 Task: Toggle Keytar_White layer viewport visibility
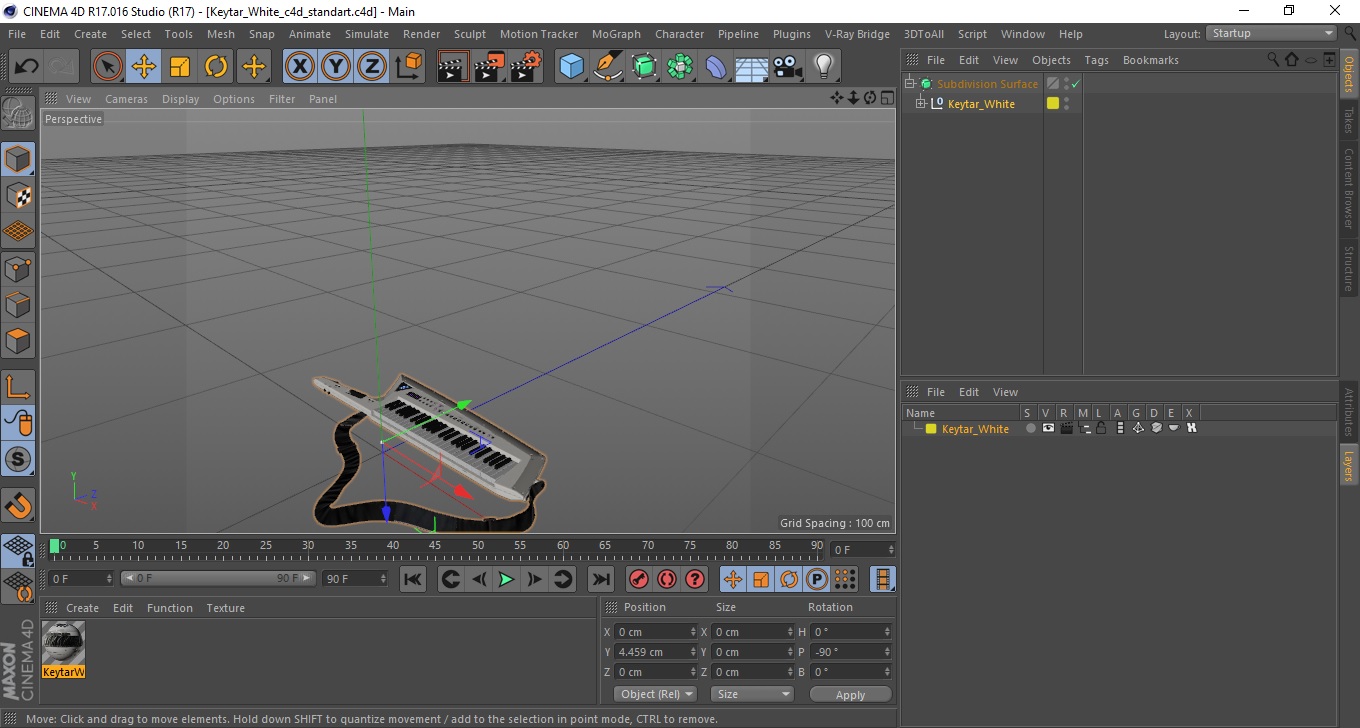(x=1048, y=428)
